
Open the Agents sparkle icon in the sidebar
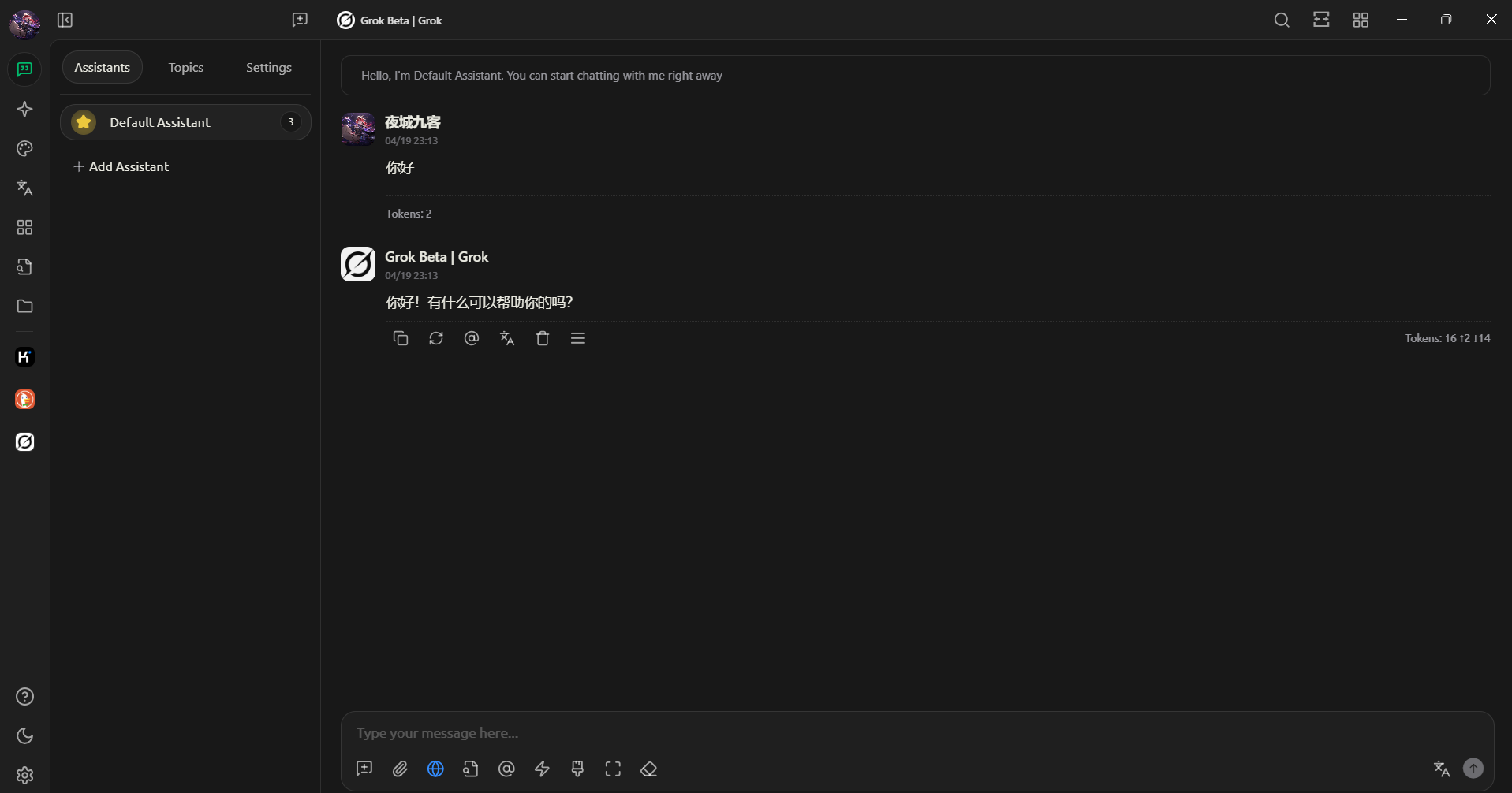click(x=24, y=109)
